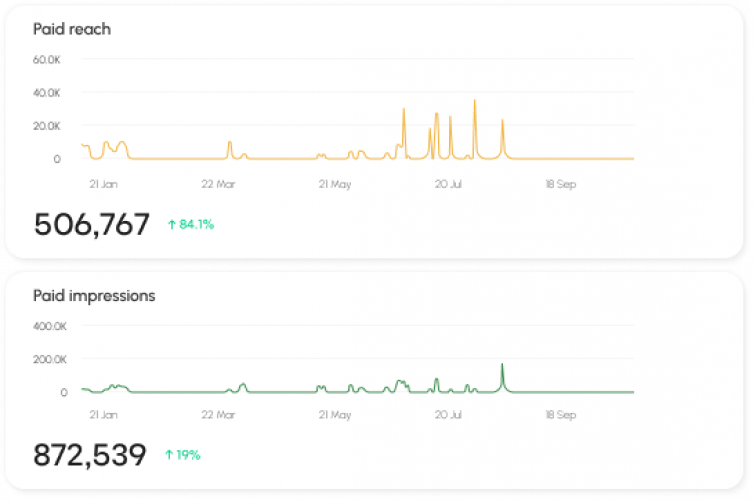
Task: Click the 20.0K y-axis label in Paid reach
Action: coord(47,126)
